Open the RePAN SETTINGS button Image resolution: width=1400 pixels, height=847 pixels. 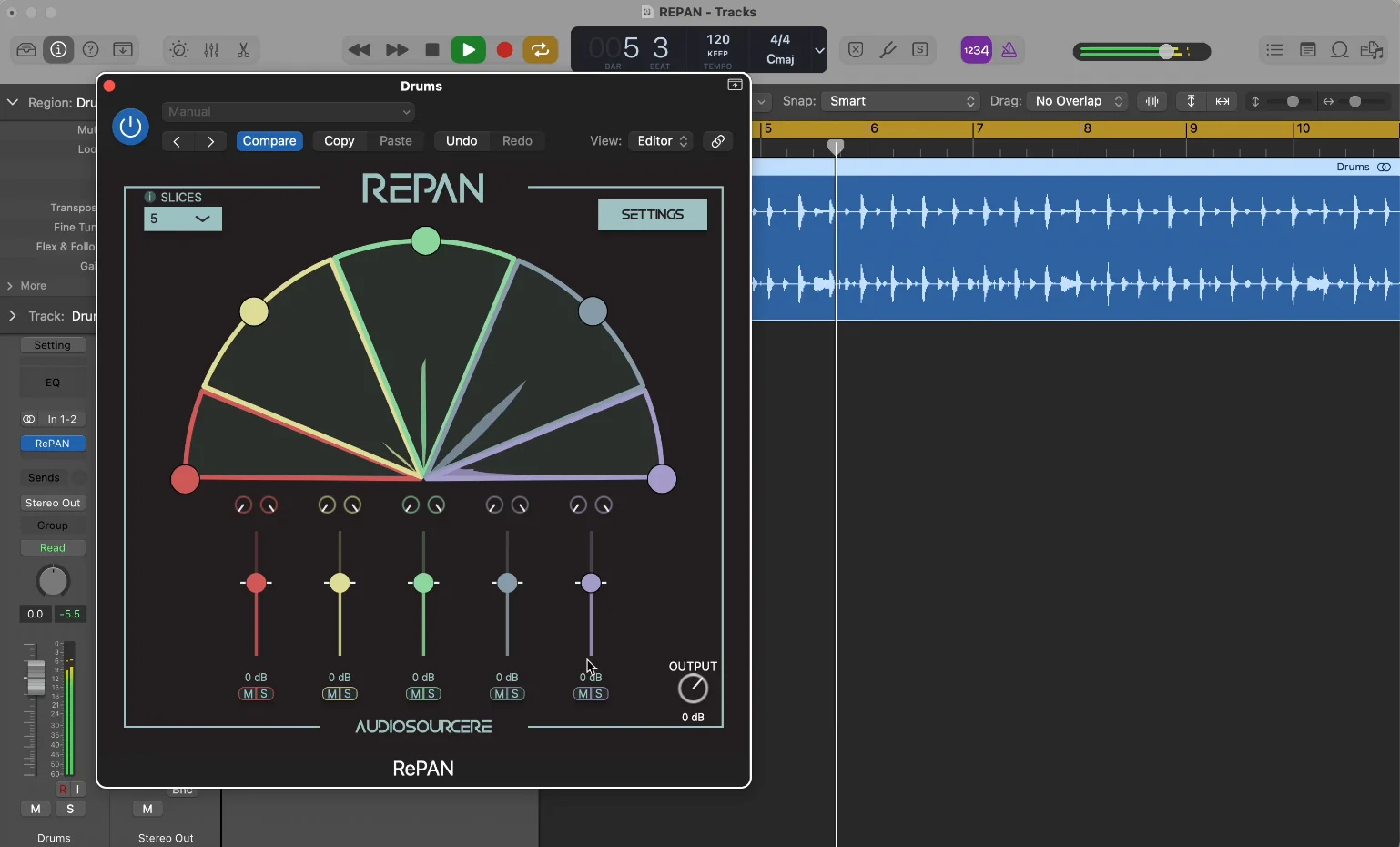[x=652, y=215]
